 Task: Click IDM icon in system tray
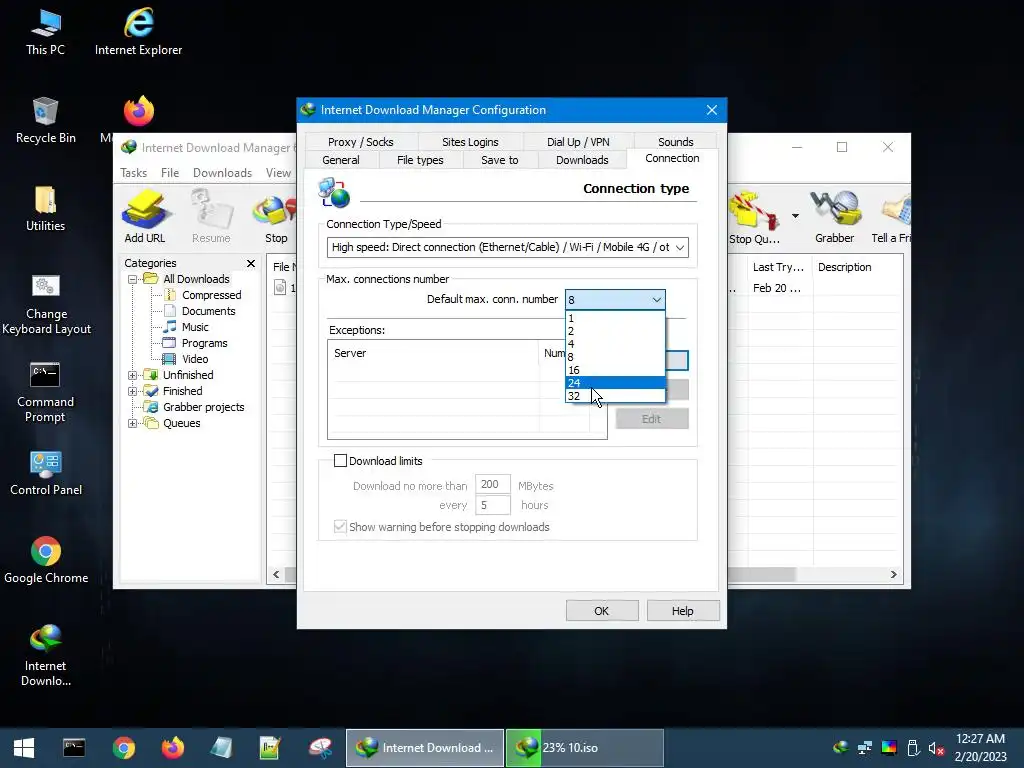click(840, 748)
